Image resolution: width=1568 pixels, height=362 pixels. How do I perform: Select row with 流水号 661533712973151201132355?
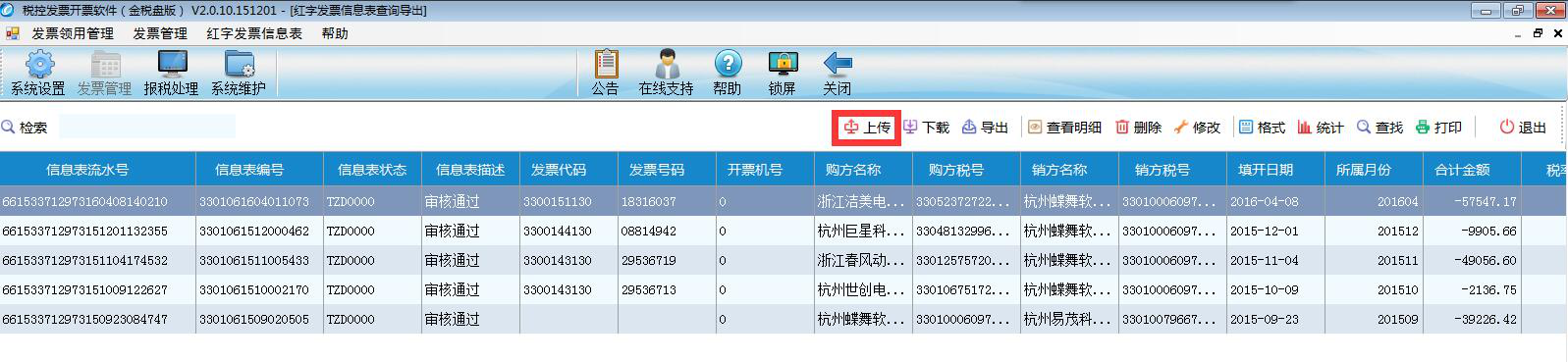[783, 231]
